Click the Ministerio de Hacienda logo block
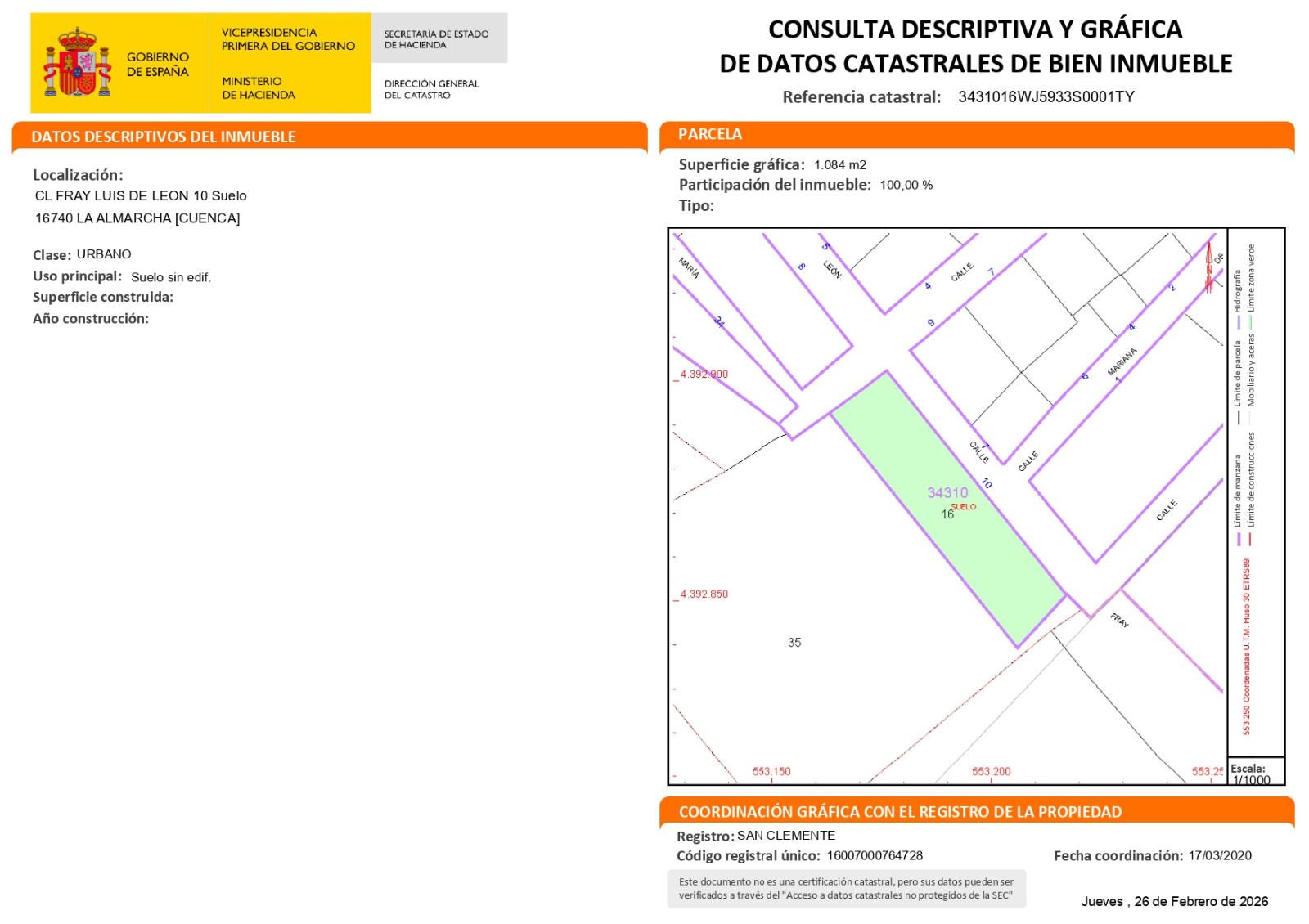1309x924 pixels. coord(258,88)
